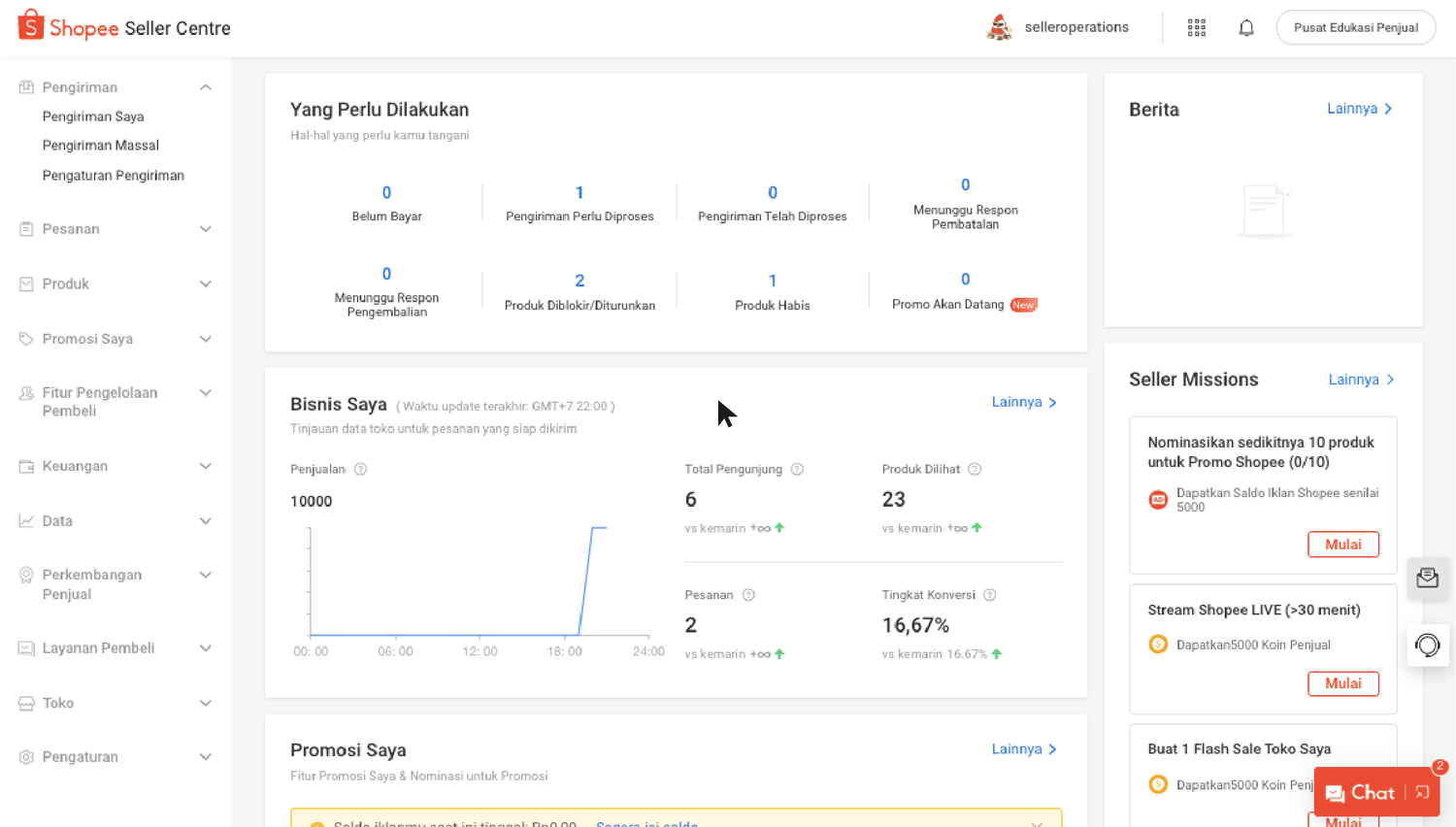
Task: Open the floating mailbox icon on right edge
Action: click(x=1427, y=579)
